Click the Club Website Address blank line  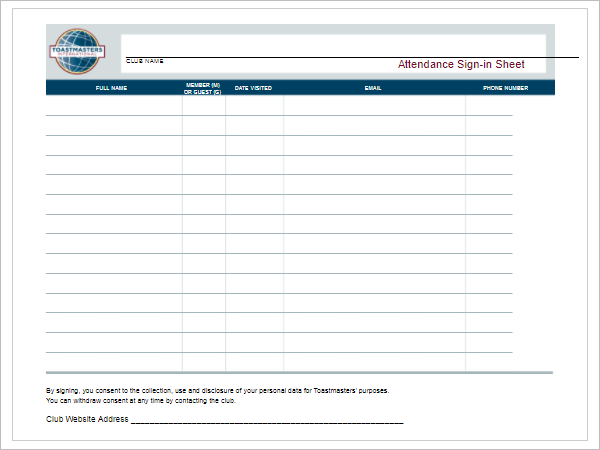pos(267,422)
